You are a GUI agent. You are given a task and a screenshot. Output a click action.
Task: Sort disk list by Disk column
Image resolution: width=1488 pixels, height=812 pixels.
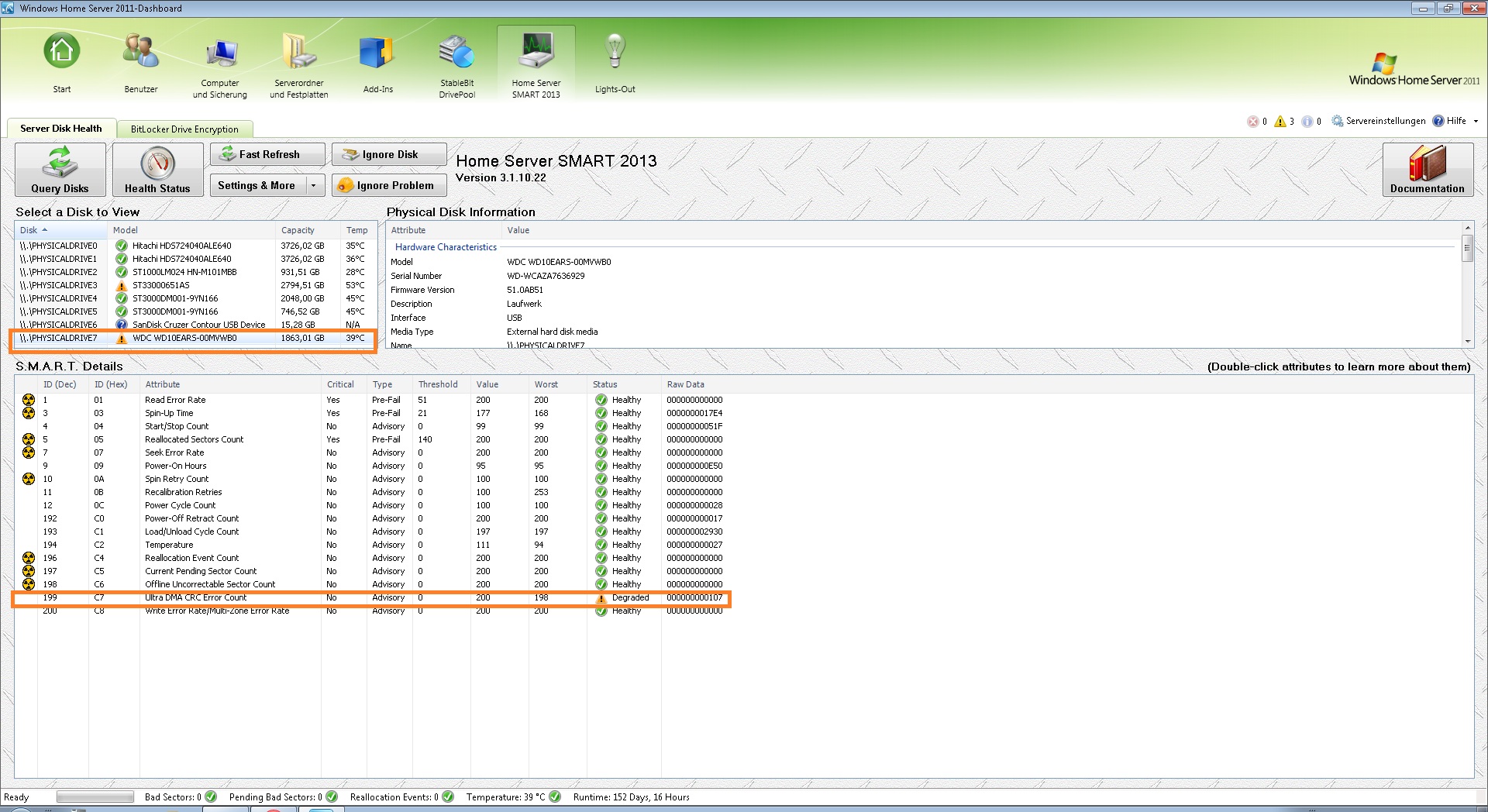coord(61,230)
